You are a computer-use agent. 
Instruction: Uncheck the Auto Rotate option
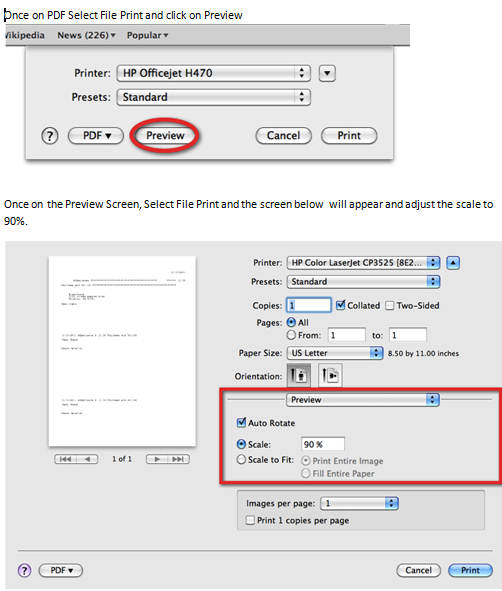tap(241, 422)
